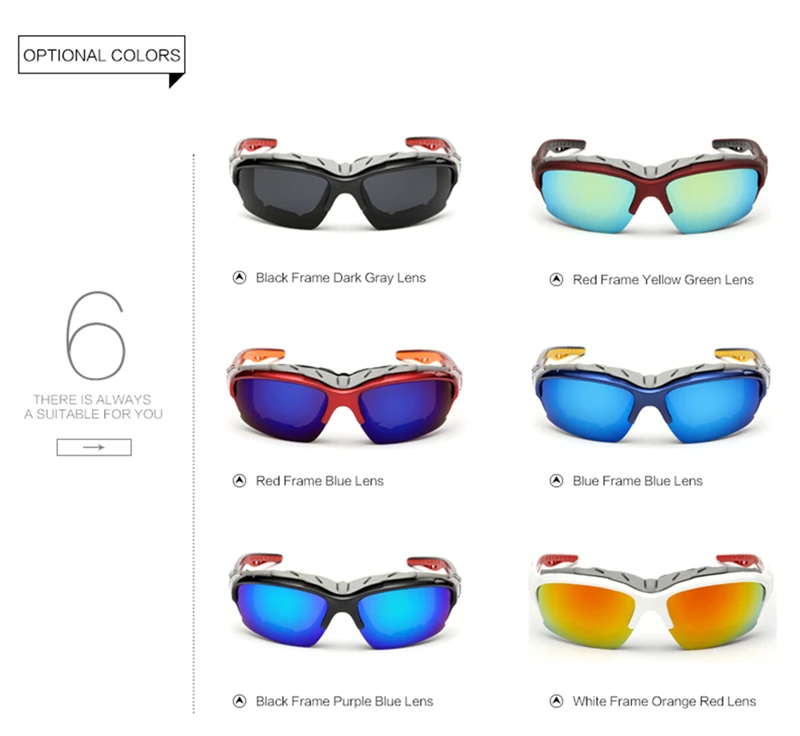Click the arrow button under the slogan
The image size is (800, 736).
(x=94, y=447)
